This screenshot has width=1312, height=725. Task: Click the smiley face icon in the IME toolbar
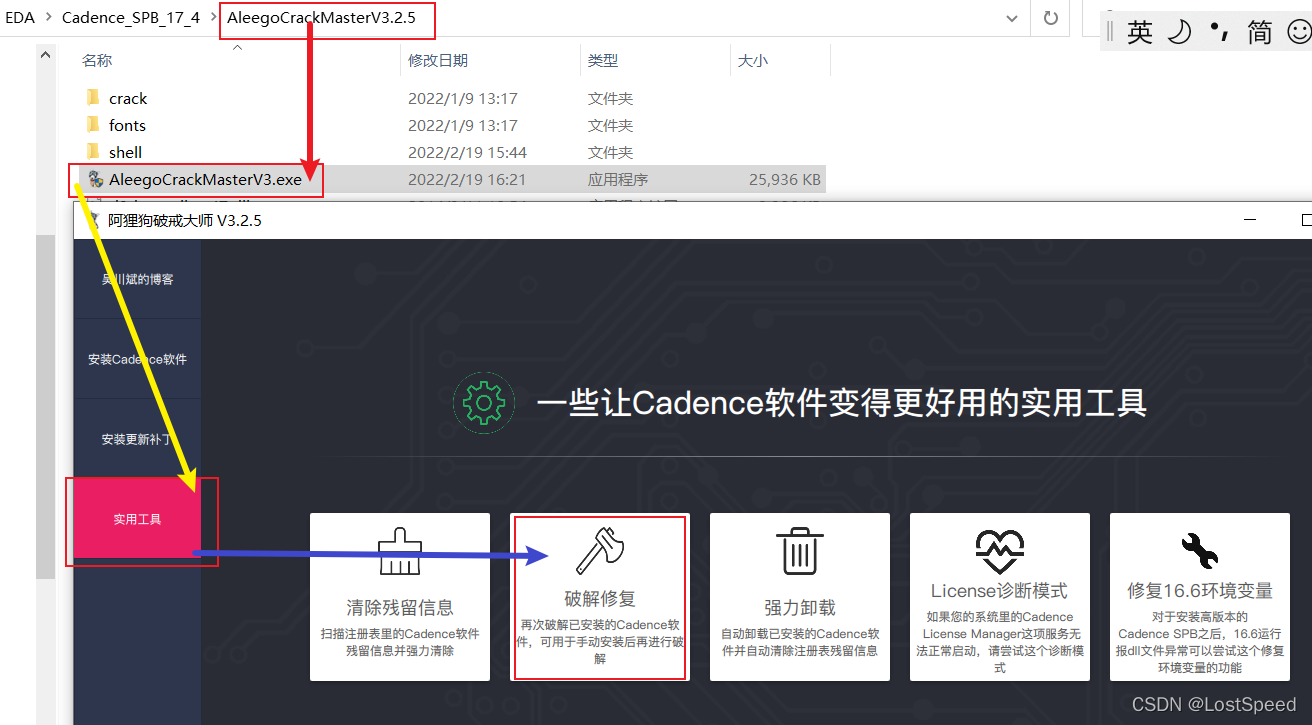coord(1298,32)
